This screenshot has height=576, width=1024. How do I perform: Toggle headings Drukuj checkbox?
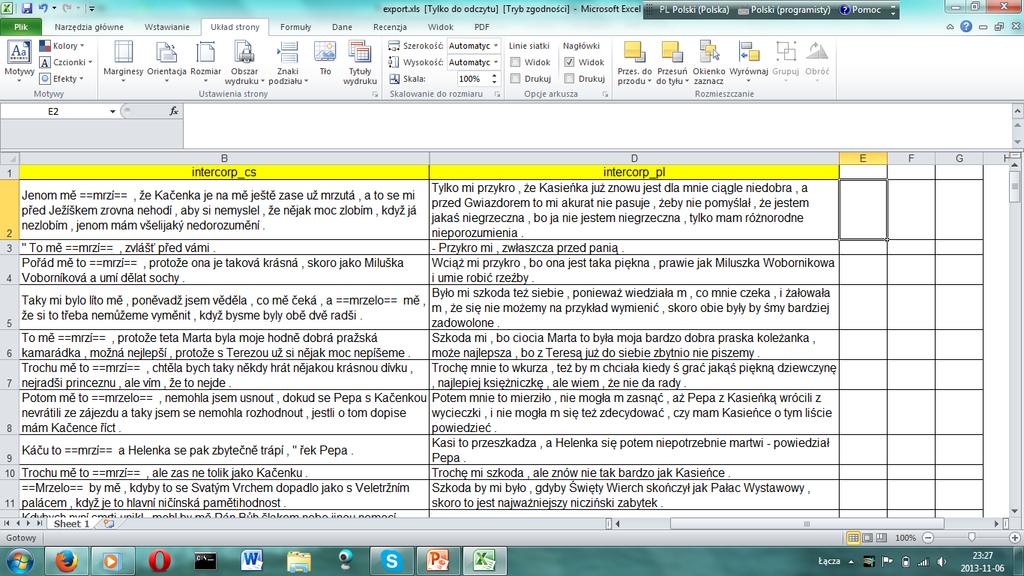click(569, 78)
